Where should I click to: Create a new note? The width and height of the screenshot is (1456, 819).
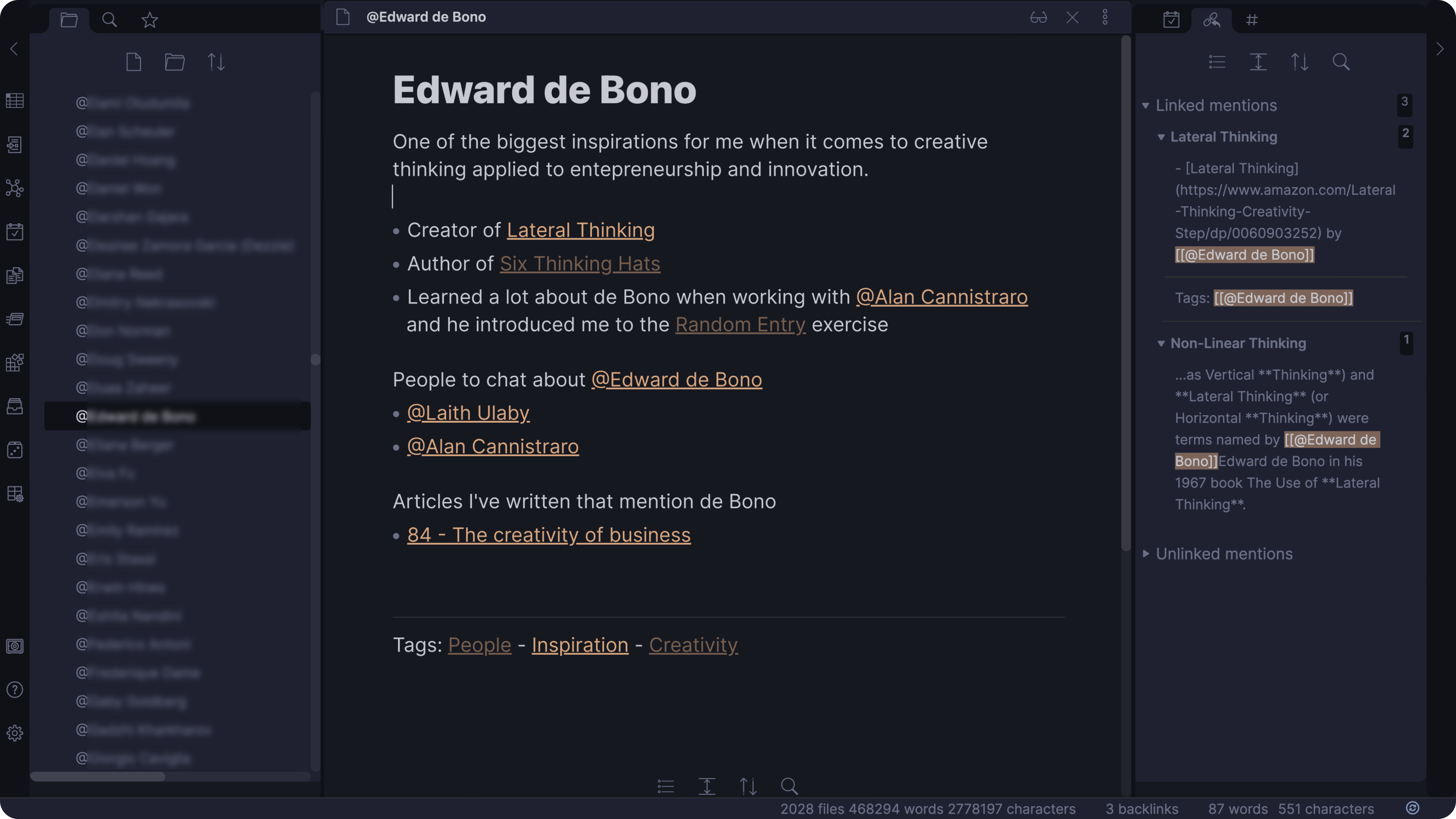tap(133, 61)
